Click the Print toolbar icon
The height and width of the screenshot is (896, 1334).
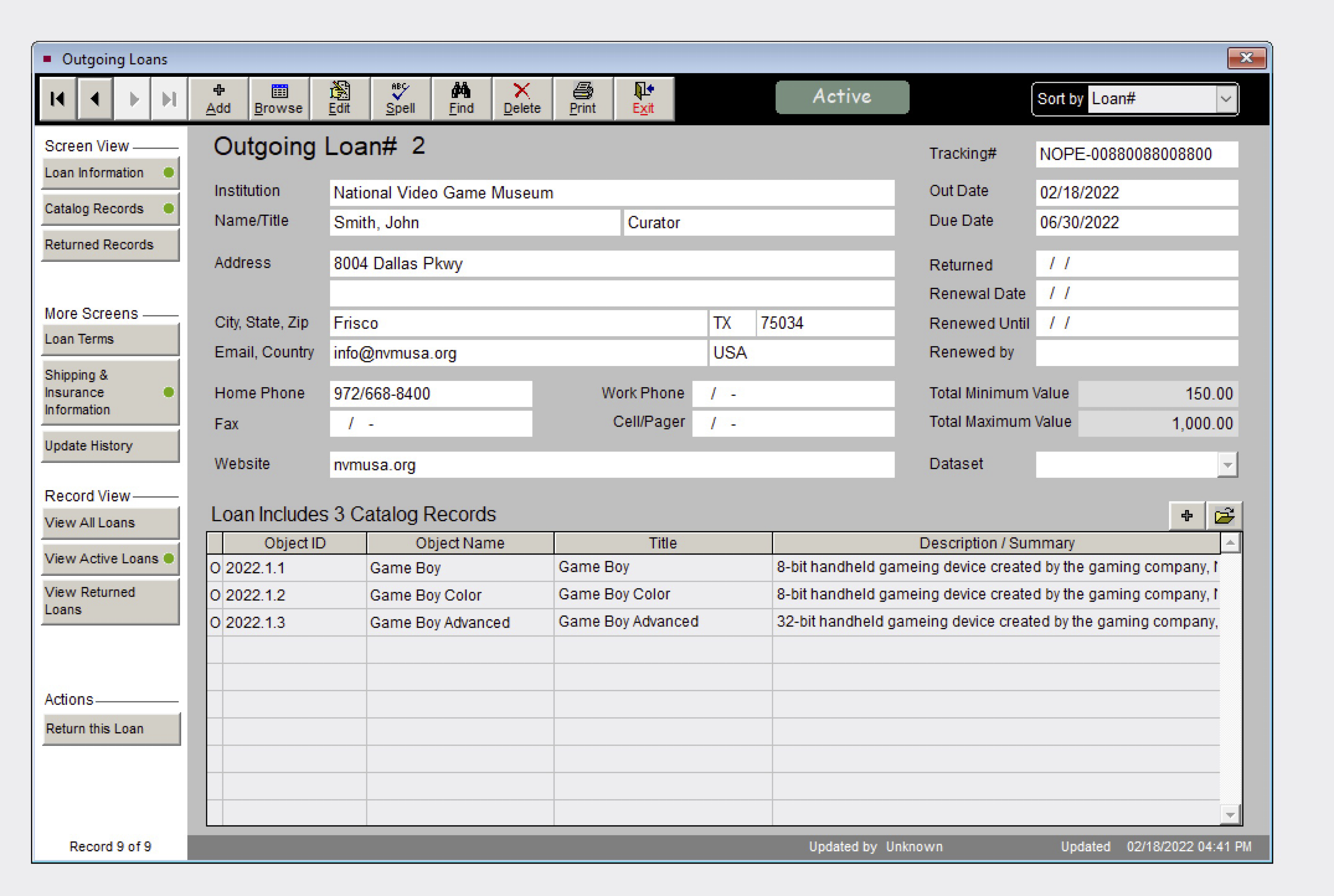coord(582,99)
